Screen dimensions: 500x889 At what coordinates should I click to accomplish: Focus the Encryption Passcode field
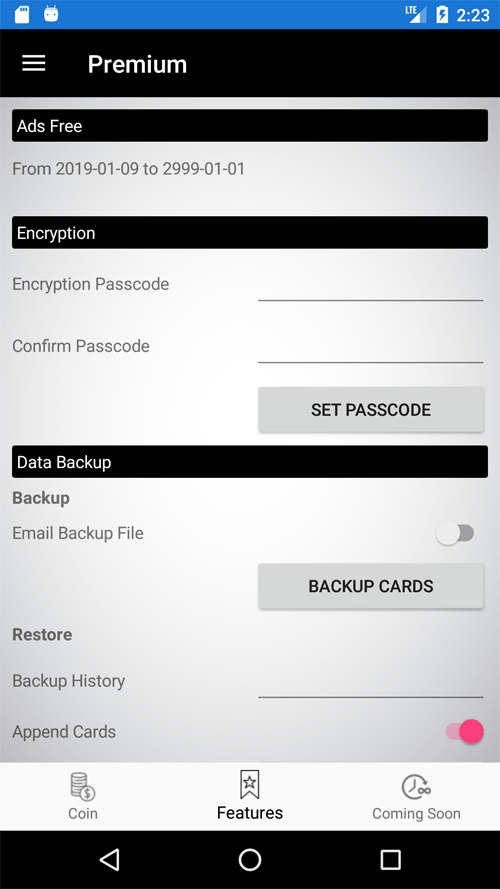pyautogui.click(x=371, y=284)
